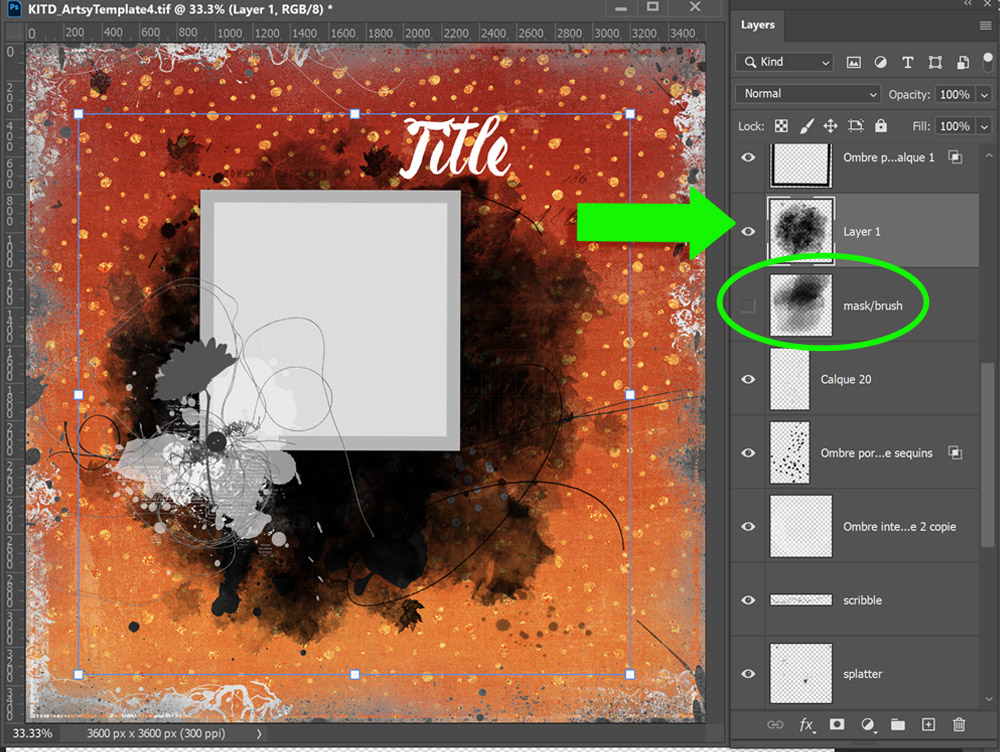Click smart object badge on Ombre por...e sequins
The image size is (1000, 752).
[955, 452]
